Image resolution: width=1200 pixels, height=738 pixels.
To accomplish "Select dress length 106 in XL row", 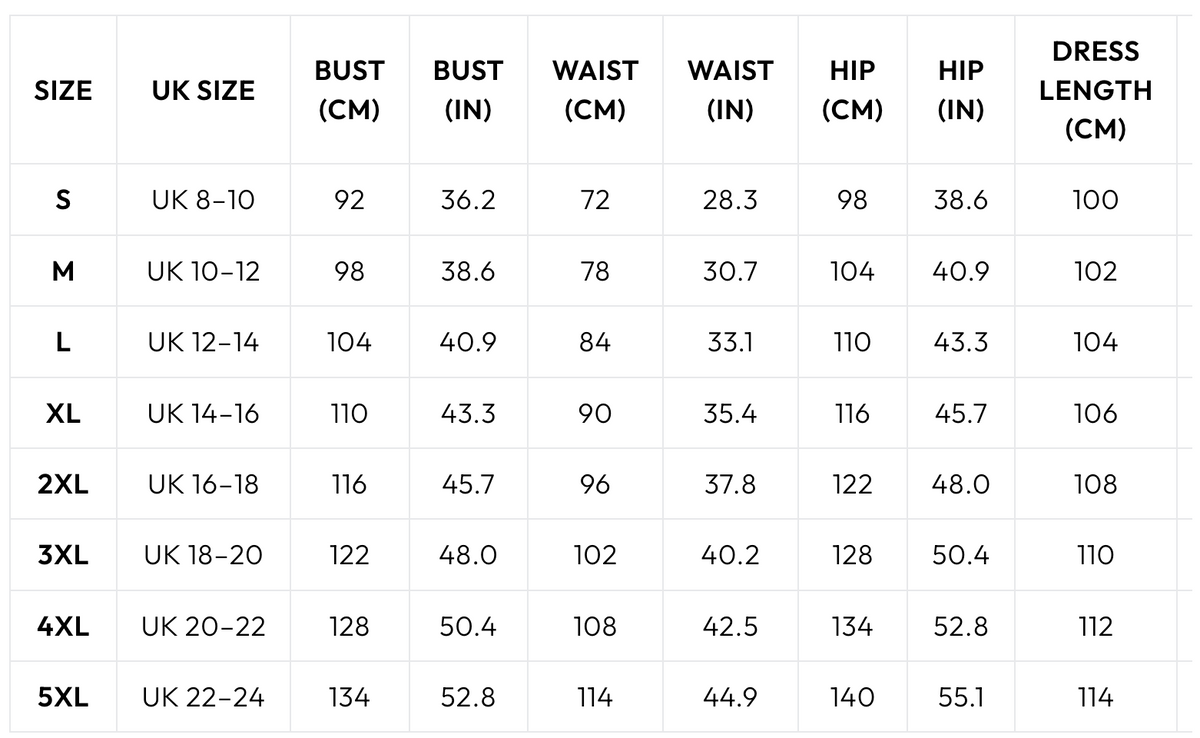I will (1095, 413).
